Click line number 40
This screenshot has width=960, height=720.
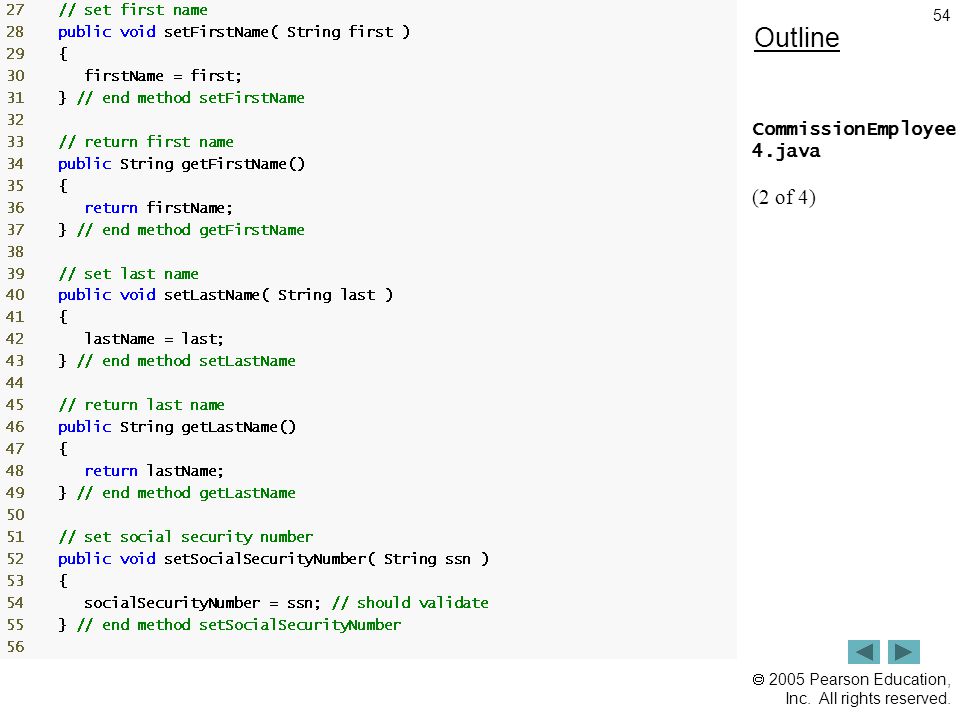(15, 295)
